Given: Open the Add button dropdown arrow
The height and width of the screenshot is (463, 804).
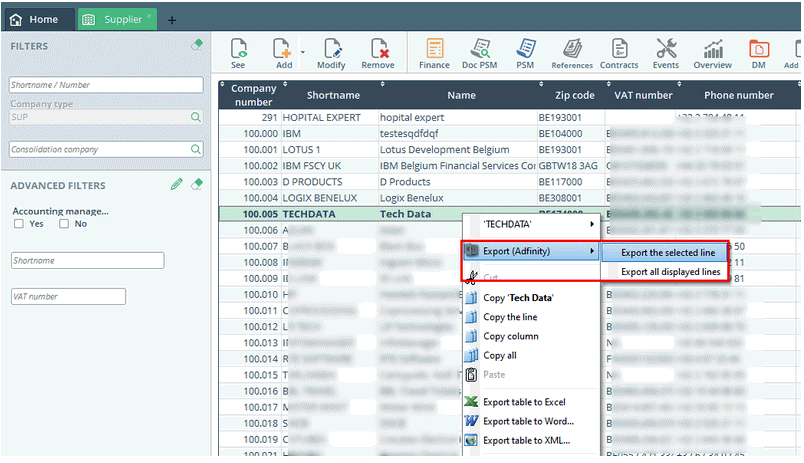Looking at the screenshot, I should (x=303, y=50).
